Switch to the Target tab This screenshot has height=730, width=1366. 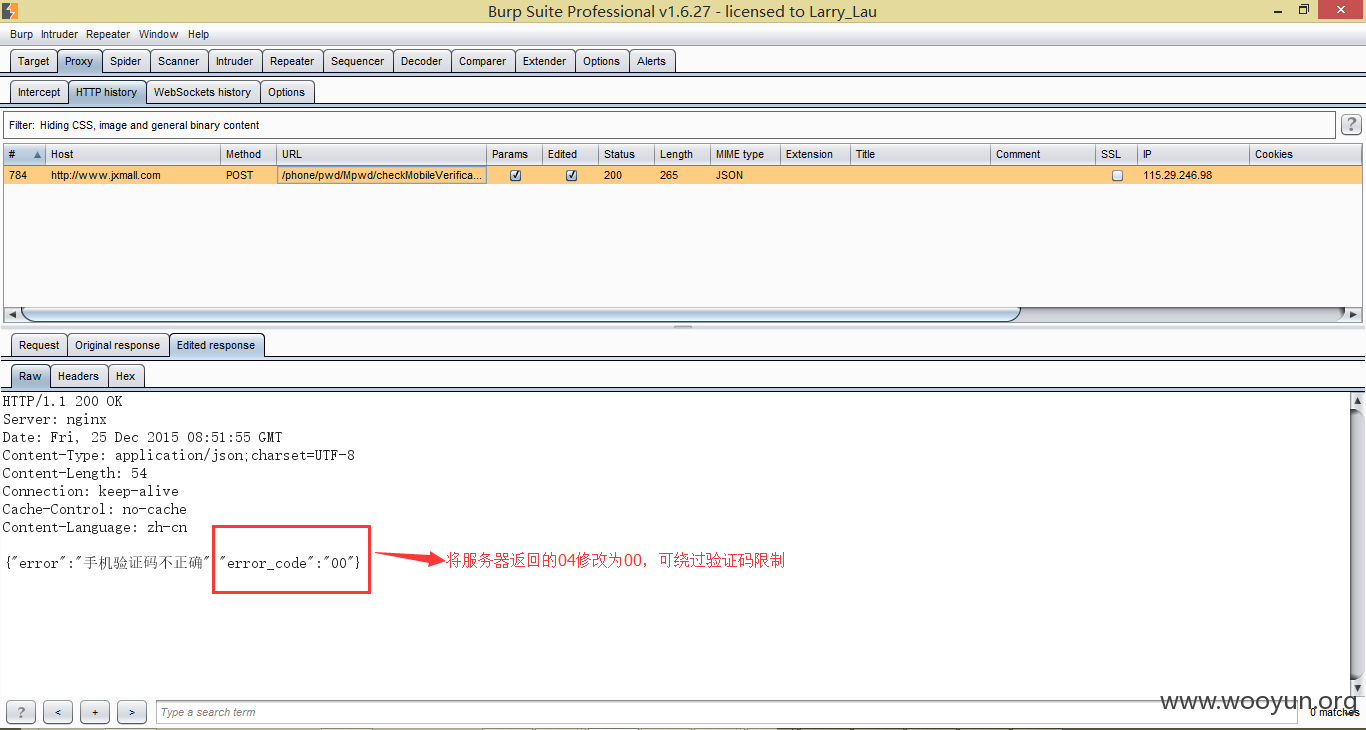click(33, 61)
